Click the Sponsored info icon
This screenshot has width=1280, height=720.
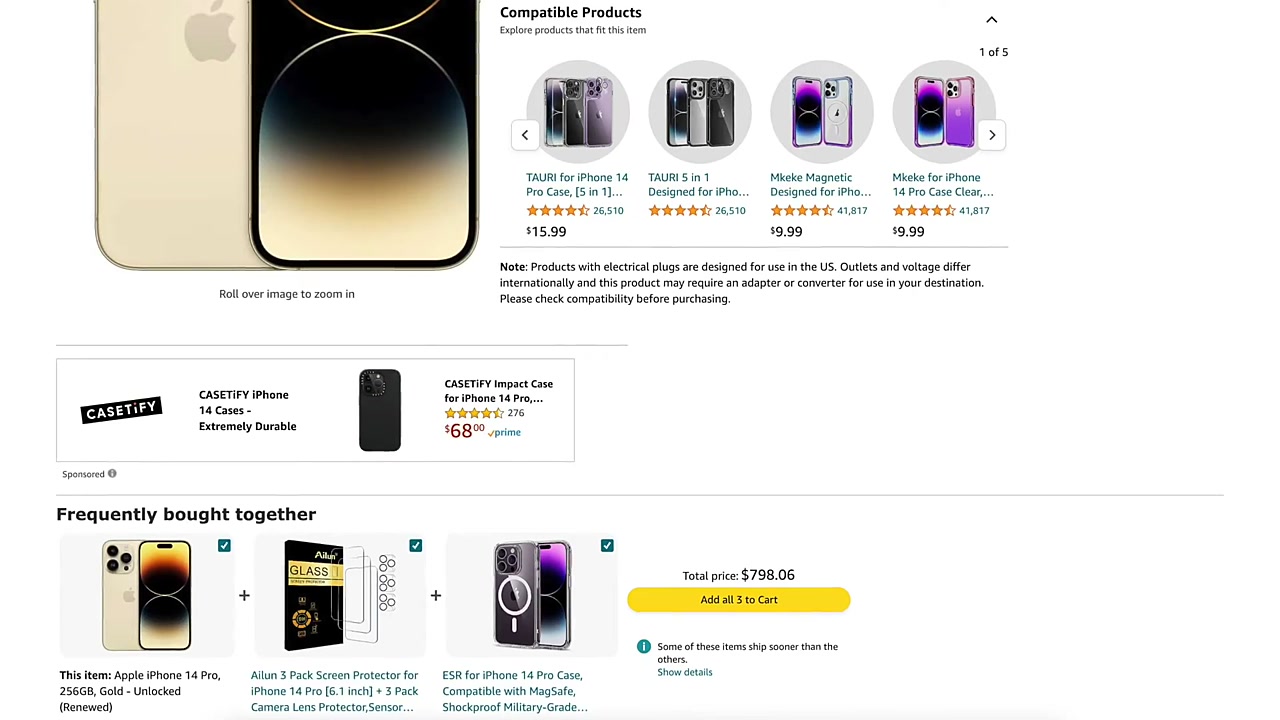112,474
